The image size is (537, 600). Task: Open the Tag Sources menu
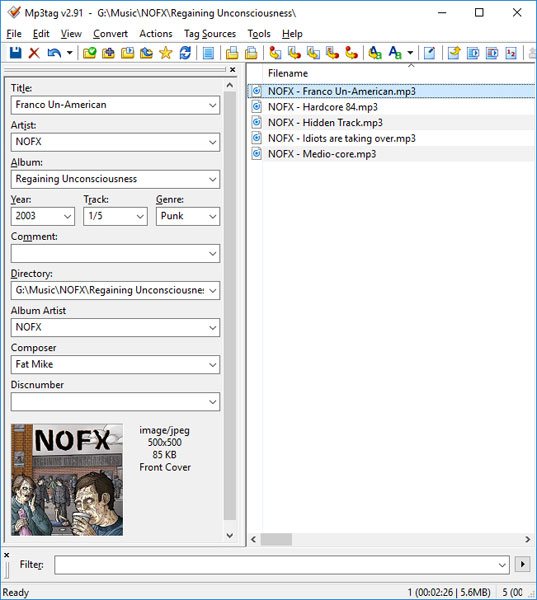point(210,34)
